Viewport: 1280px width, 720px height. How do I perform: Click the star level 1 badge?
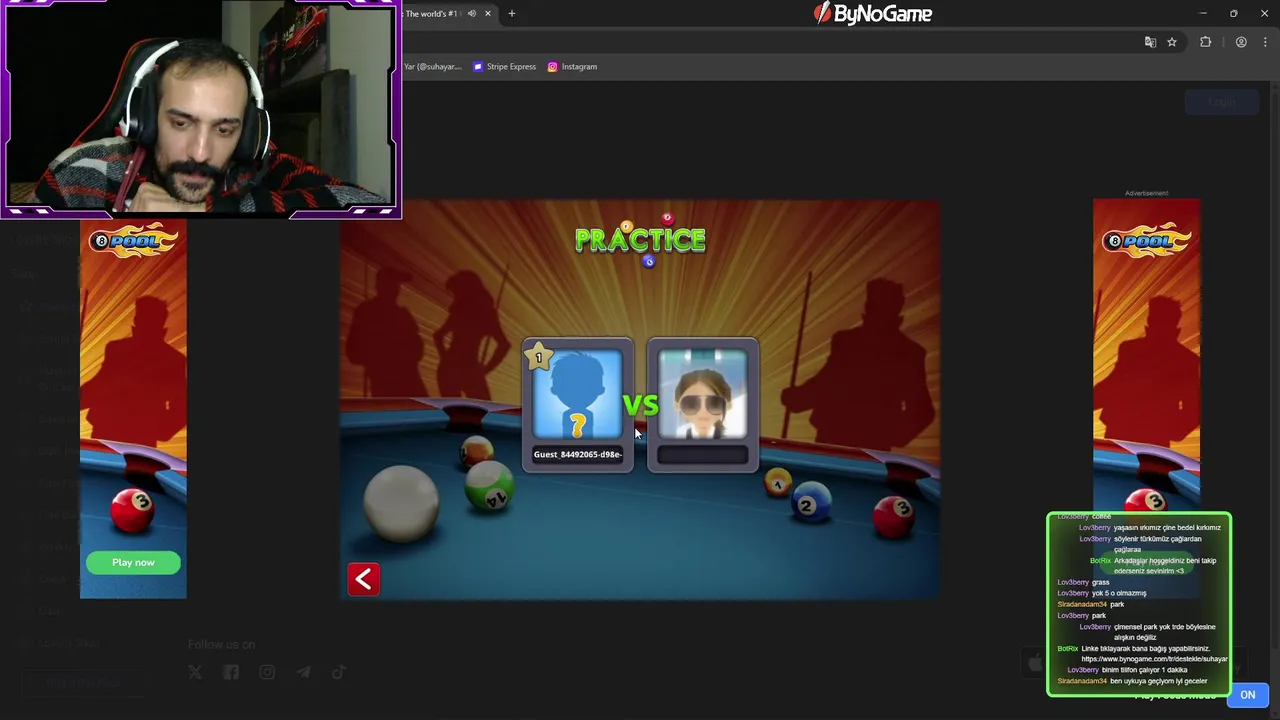click(x=539, y=357)
